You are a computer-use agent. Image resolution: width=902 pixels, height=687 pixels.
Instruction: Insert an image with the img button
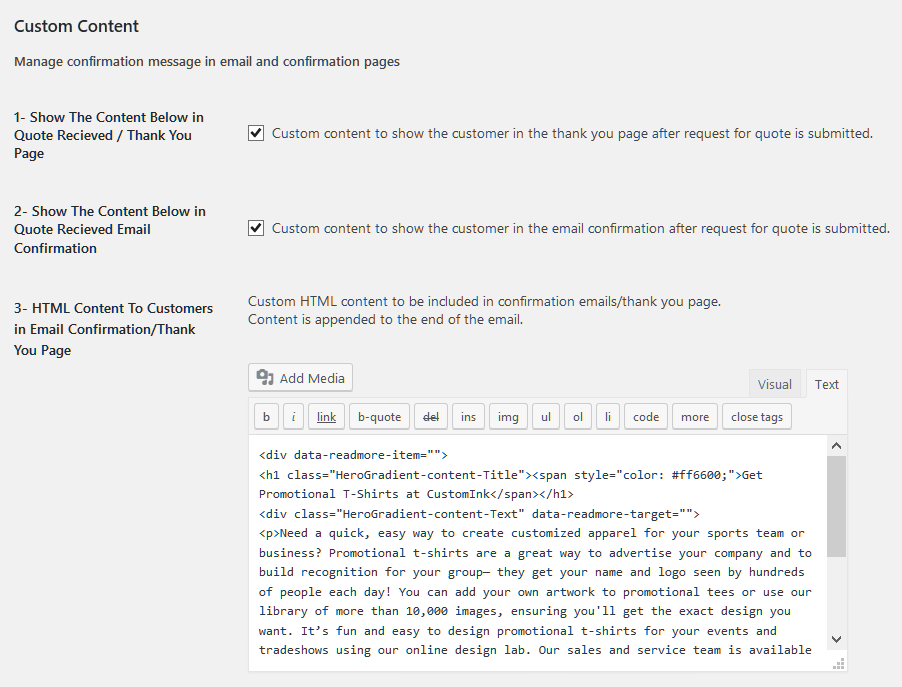tap(508, 417)
